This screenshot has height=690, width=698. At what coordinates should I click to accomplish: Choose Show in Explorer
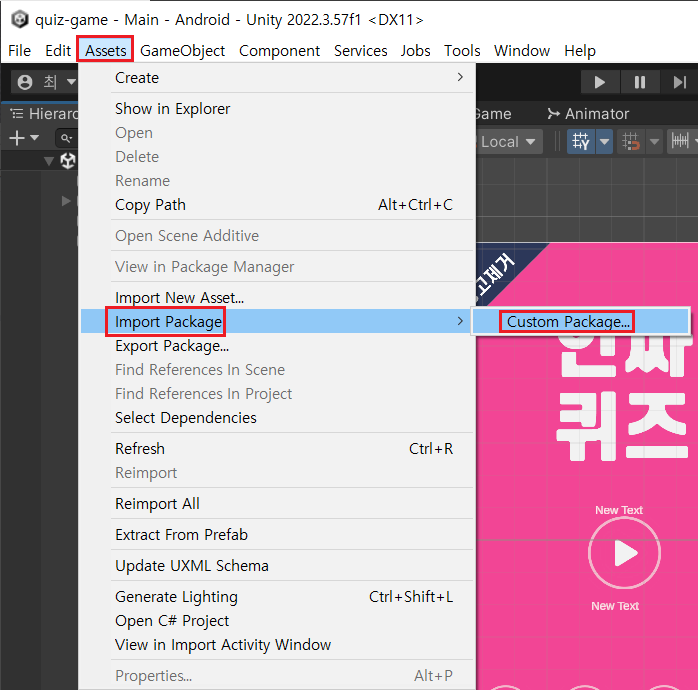tap(277, 109)
